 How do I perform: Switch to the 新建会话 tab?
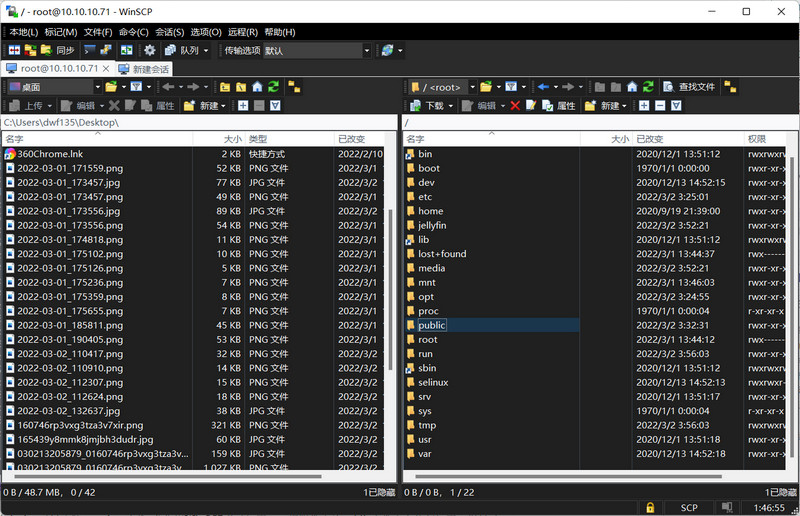(144, 69)
